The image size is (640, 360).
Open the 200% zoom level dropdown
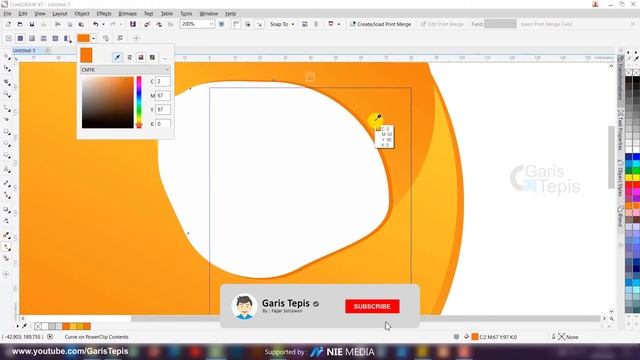pyautogui.click(x=211, y=24)
